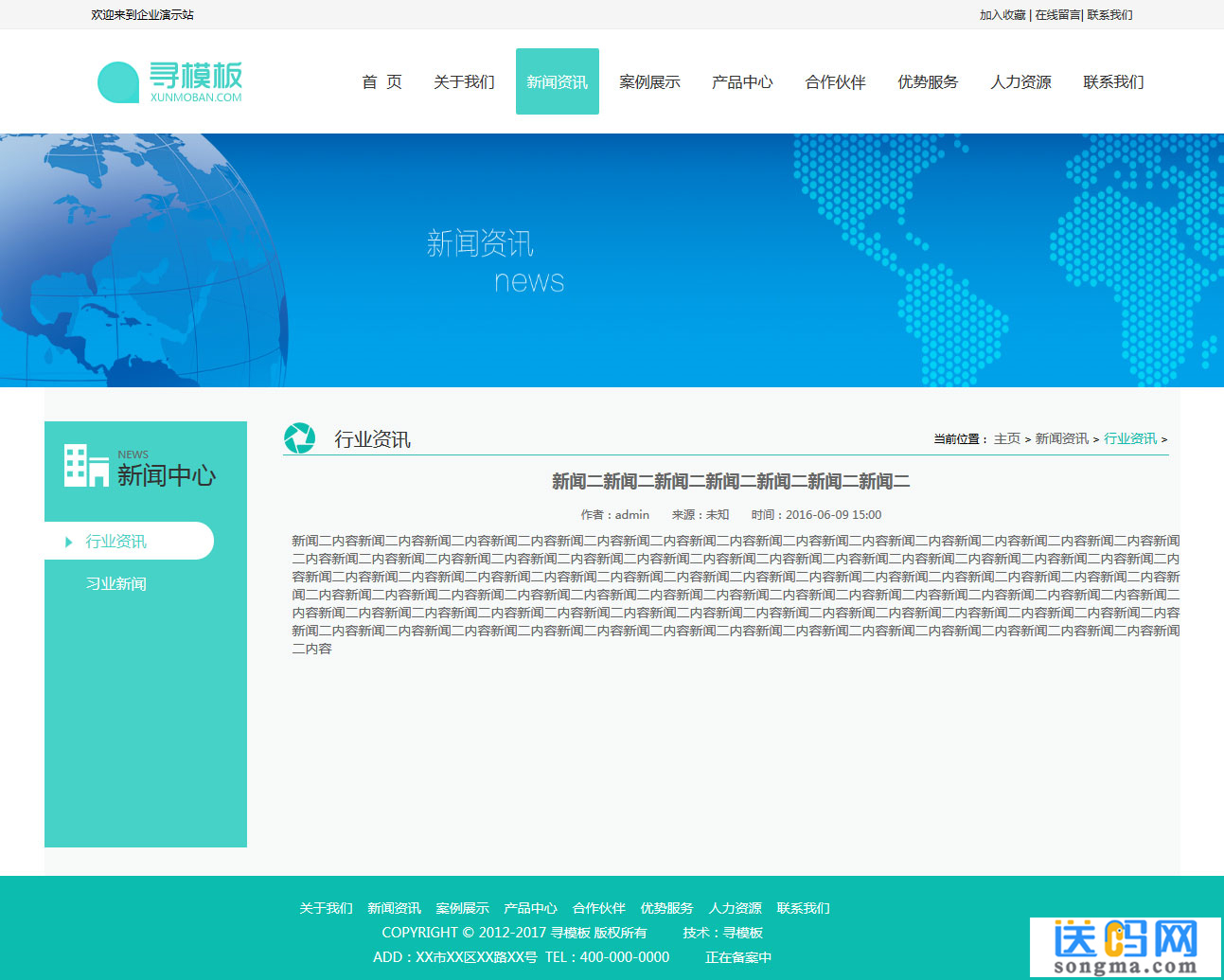
Task: Click the source text 来源：未知
Action: click(701, 515)
